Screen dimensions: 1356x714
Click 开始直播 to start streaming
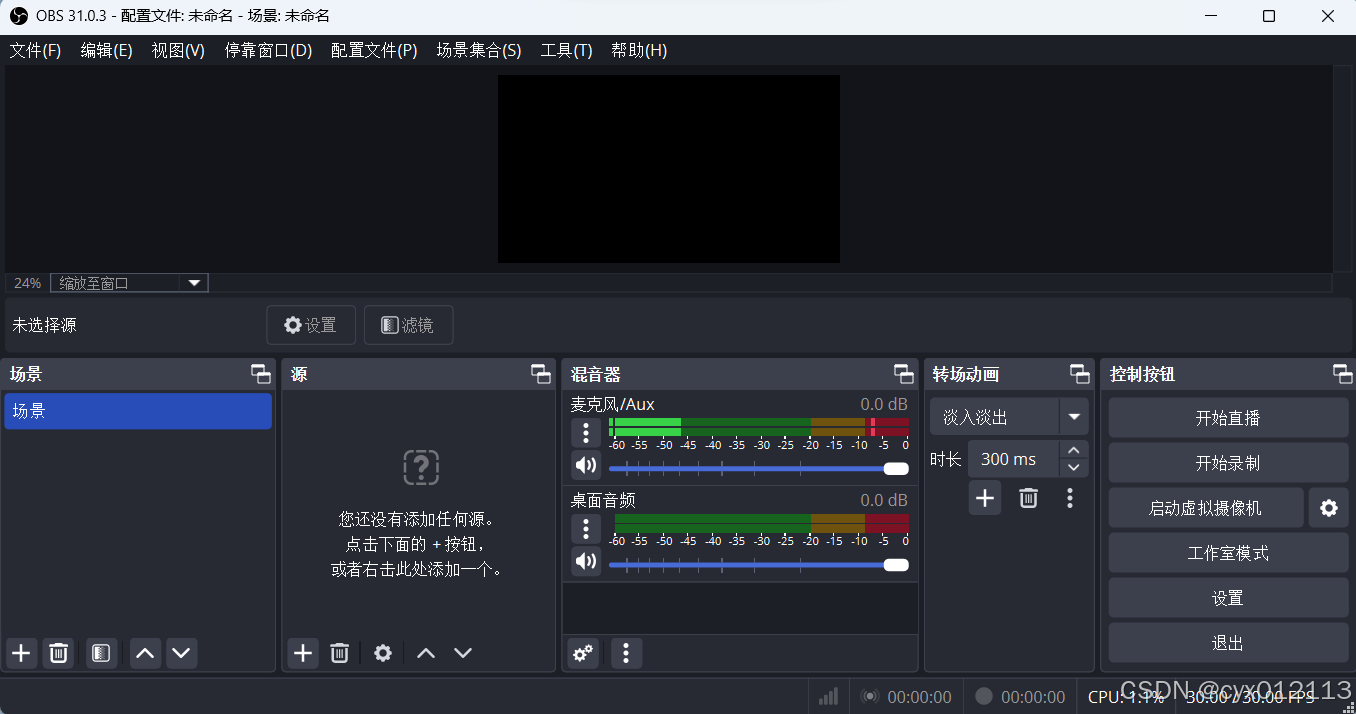(1227, 417)
